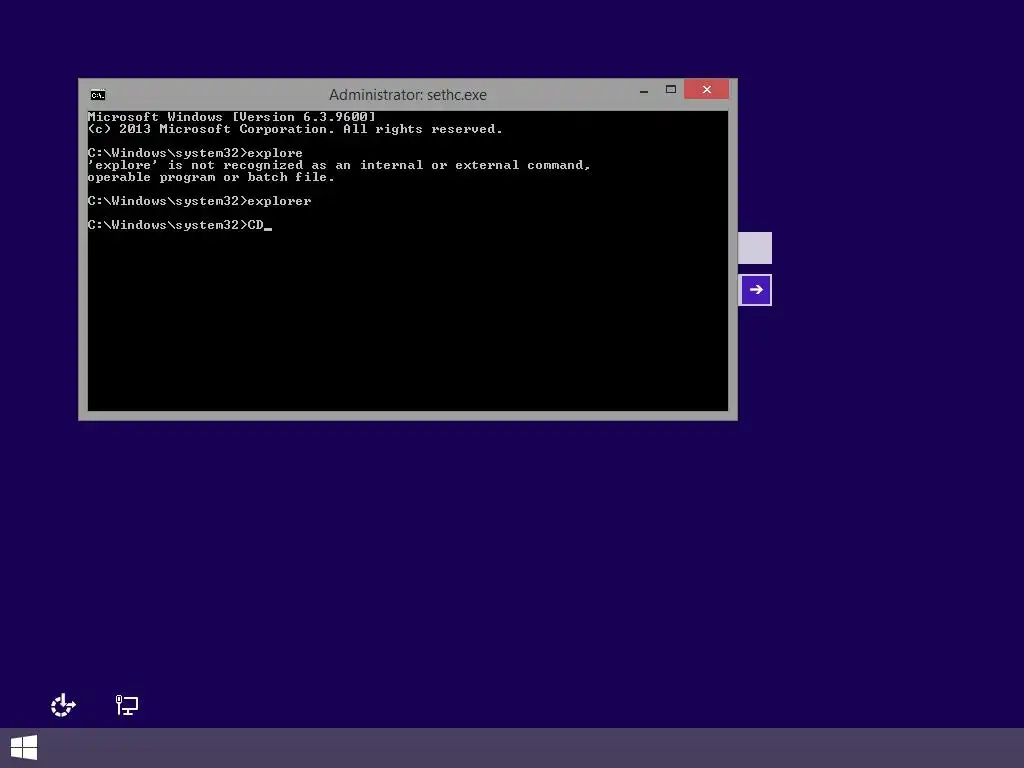This screenshot has height=768, width=1024.
Task: Click the line 'C:\Windows\system32>explorer'
Action: (x=199, y=201)
